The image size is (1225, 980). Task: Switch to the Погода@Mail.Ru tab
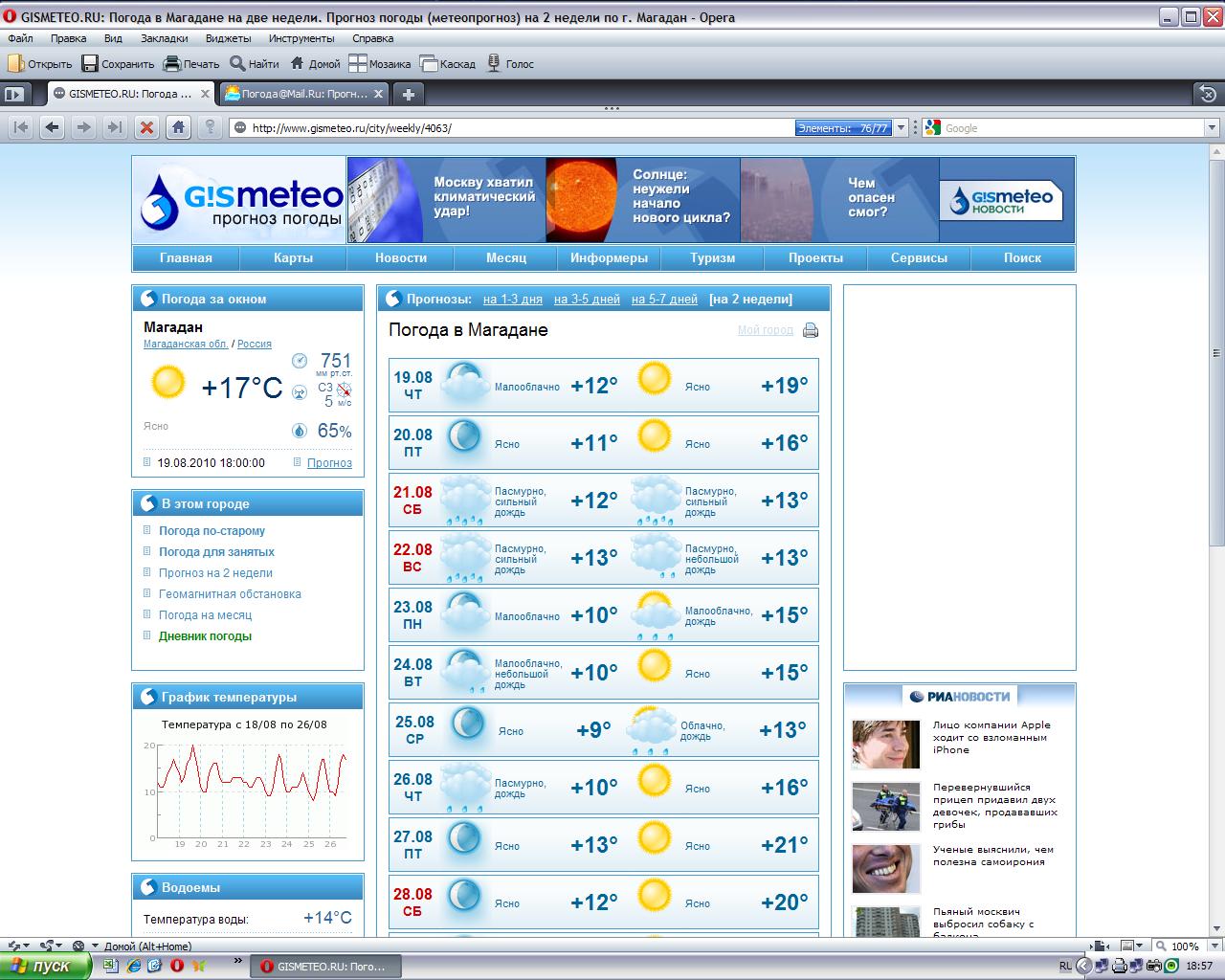pos(303,94)
